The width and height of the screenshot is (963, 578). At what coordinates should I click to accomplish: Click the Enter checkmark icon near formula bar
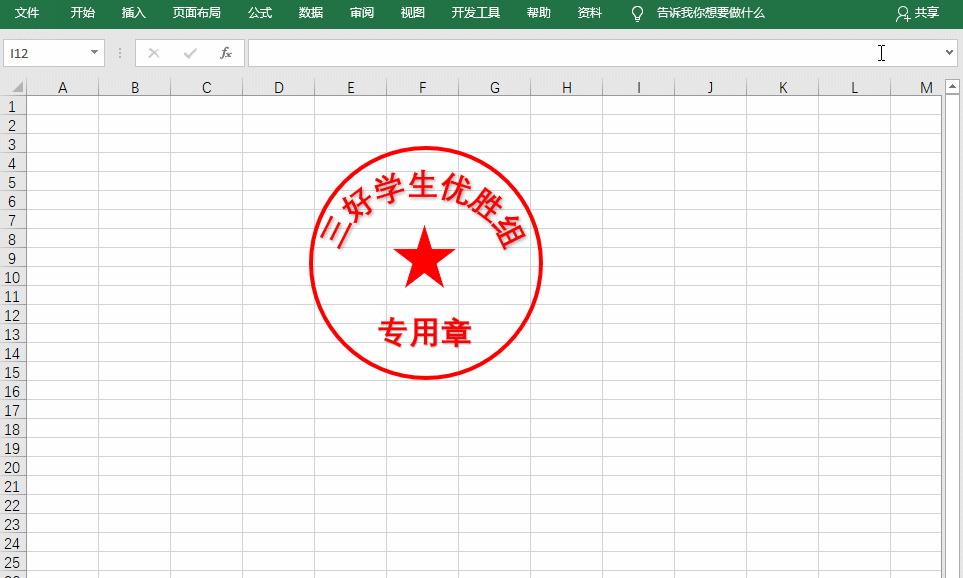pyautogui.click(x=188, y=52)
